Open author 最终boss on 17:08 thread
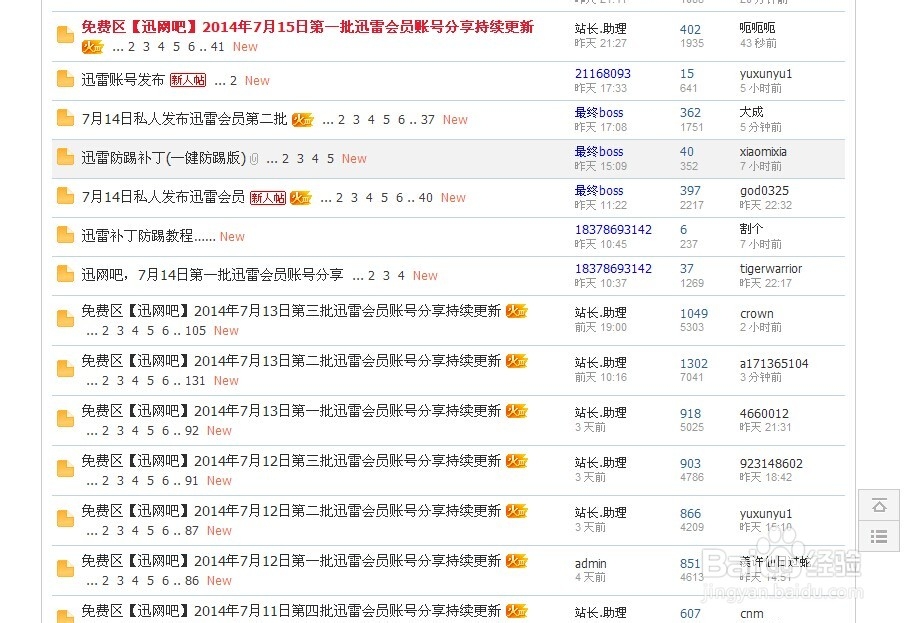 (x=599, y=112)
